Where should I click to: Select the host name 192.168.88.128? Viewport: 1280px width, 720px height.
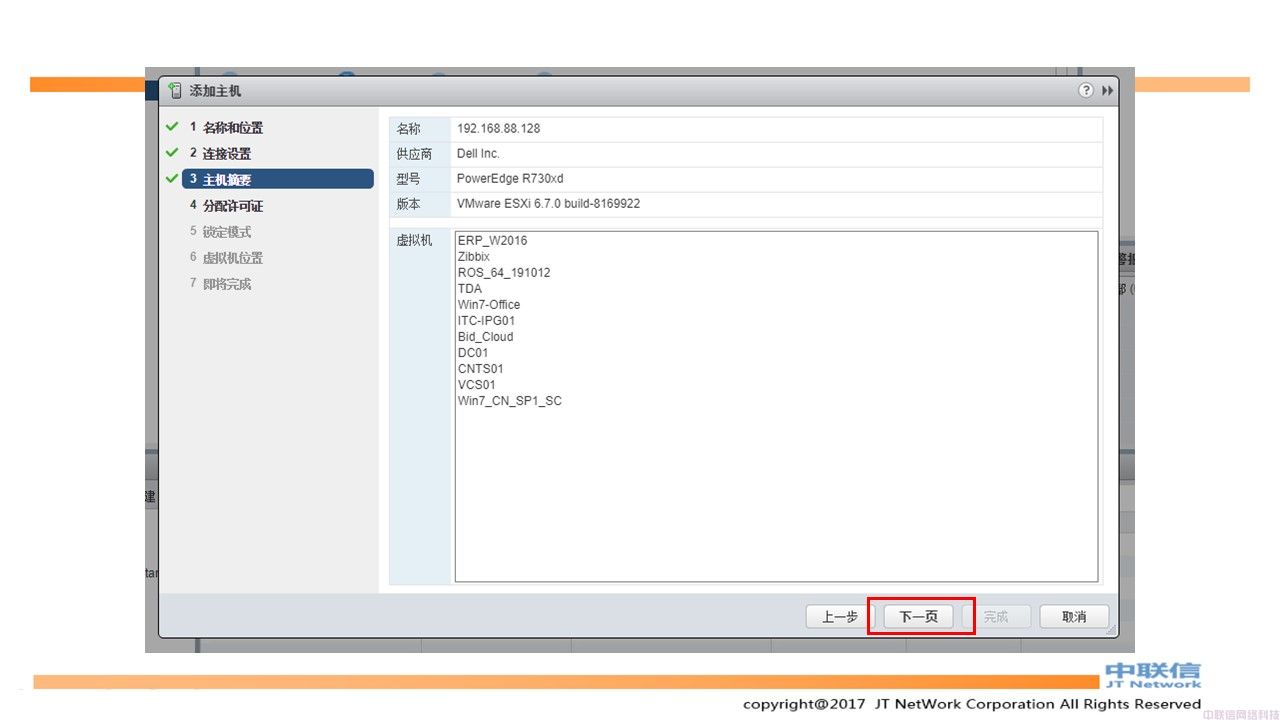tap(498, 129)
